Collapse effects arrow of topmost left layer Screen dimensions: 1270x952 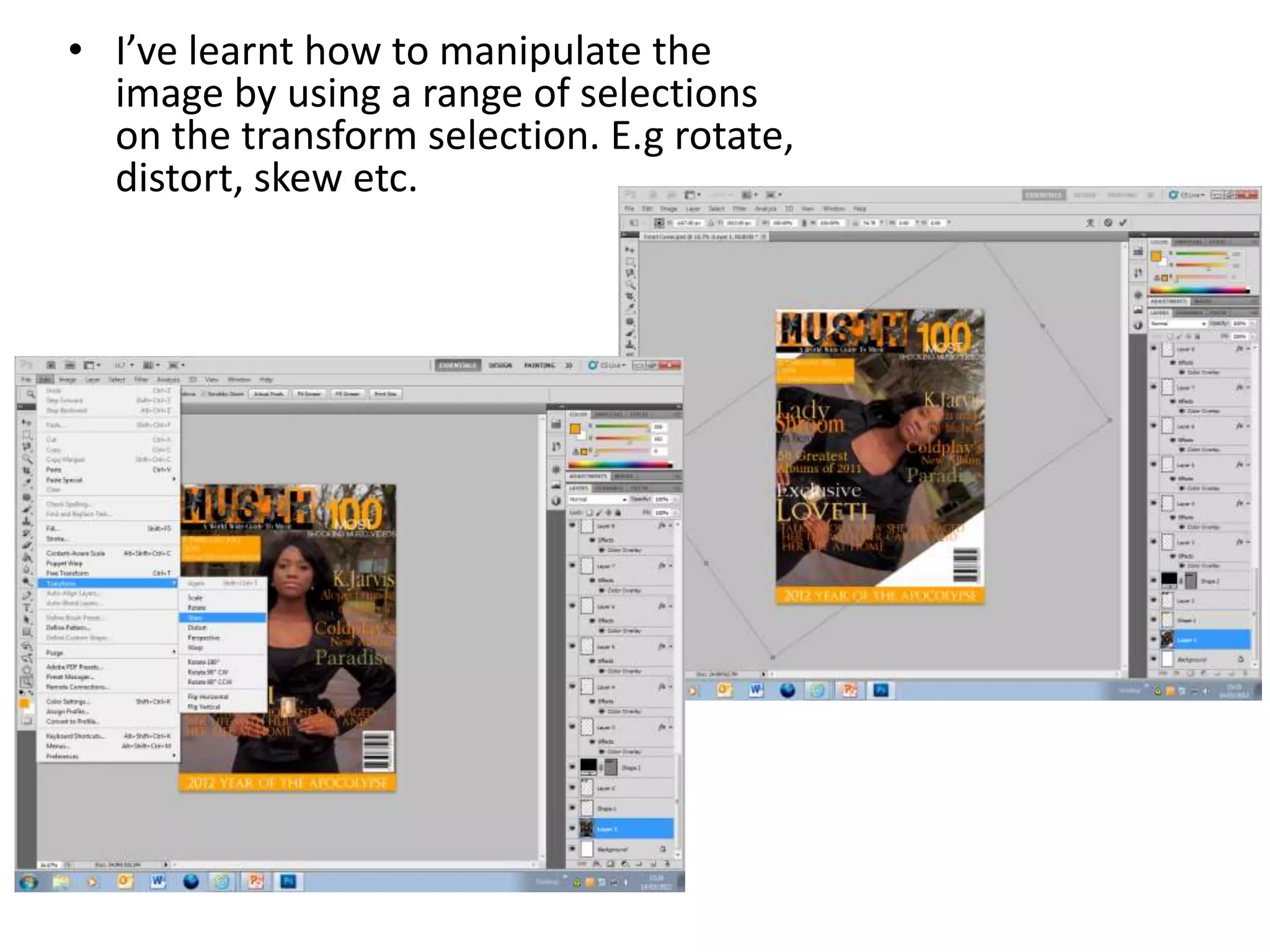coord(670,526)
